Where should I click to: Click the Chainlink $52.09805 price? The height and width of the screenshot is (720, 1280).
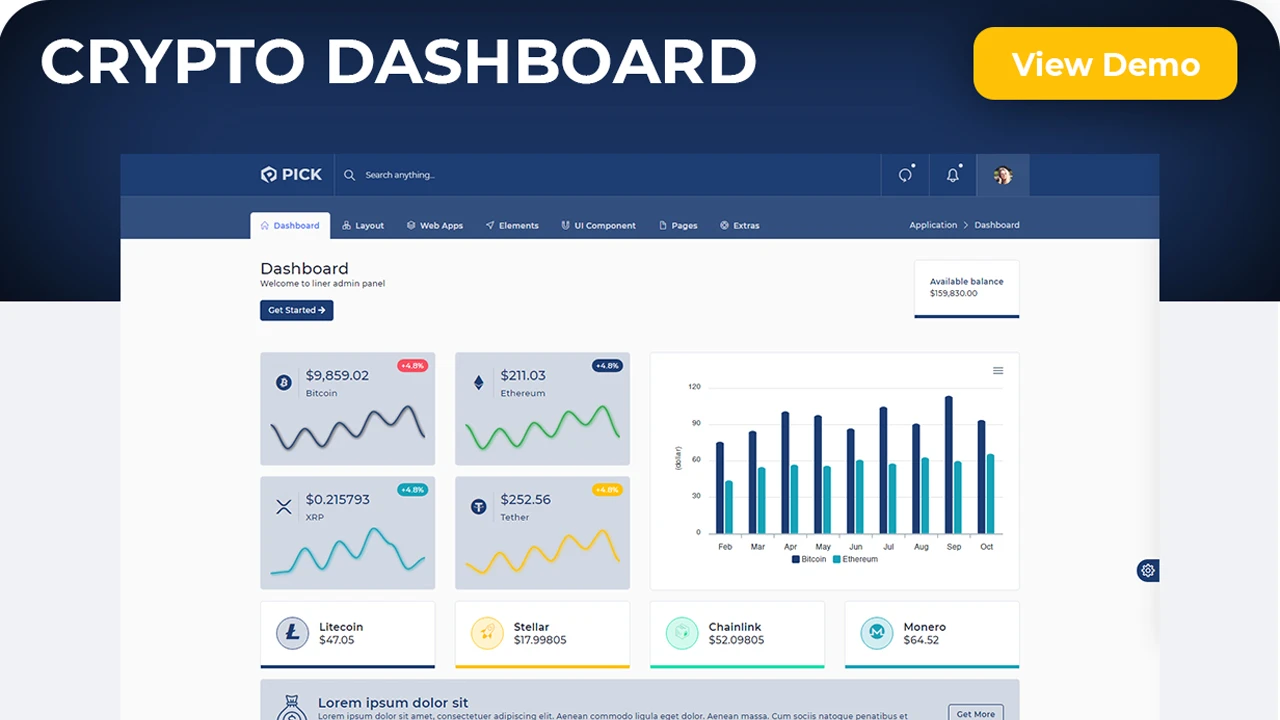pyautogui.click(x=736, y=640)
